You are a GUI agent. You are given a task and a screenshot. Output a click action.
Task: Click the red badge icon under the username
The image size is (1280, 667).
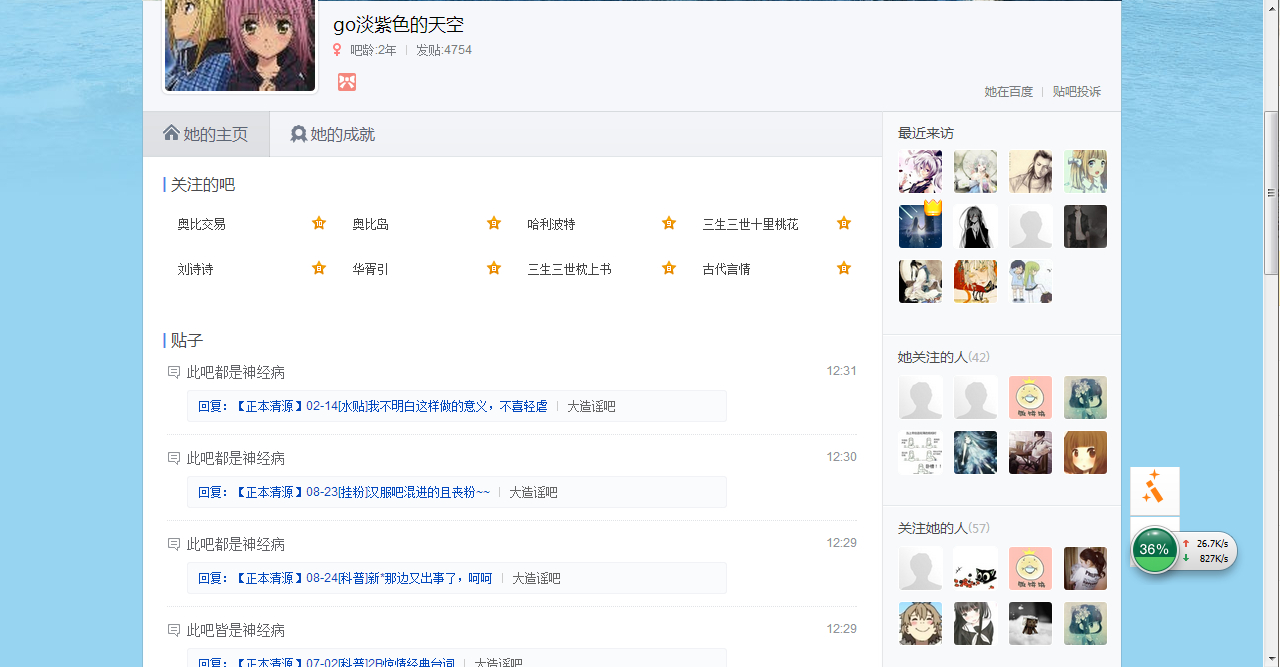[x=347, y=82]
